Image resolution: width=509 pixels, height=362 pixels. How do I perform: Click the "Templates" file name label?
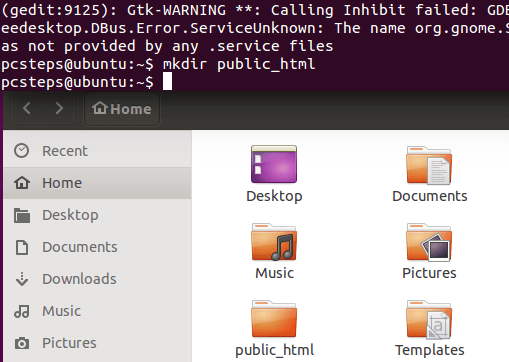[430, 350]
